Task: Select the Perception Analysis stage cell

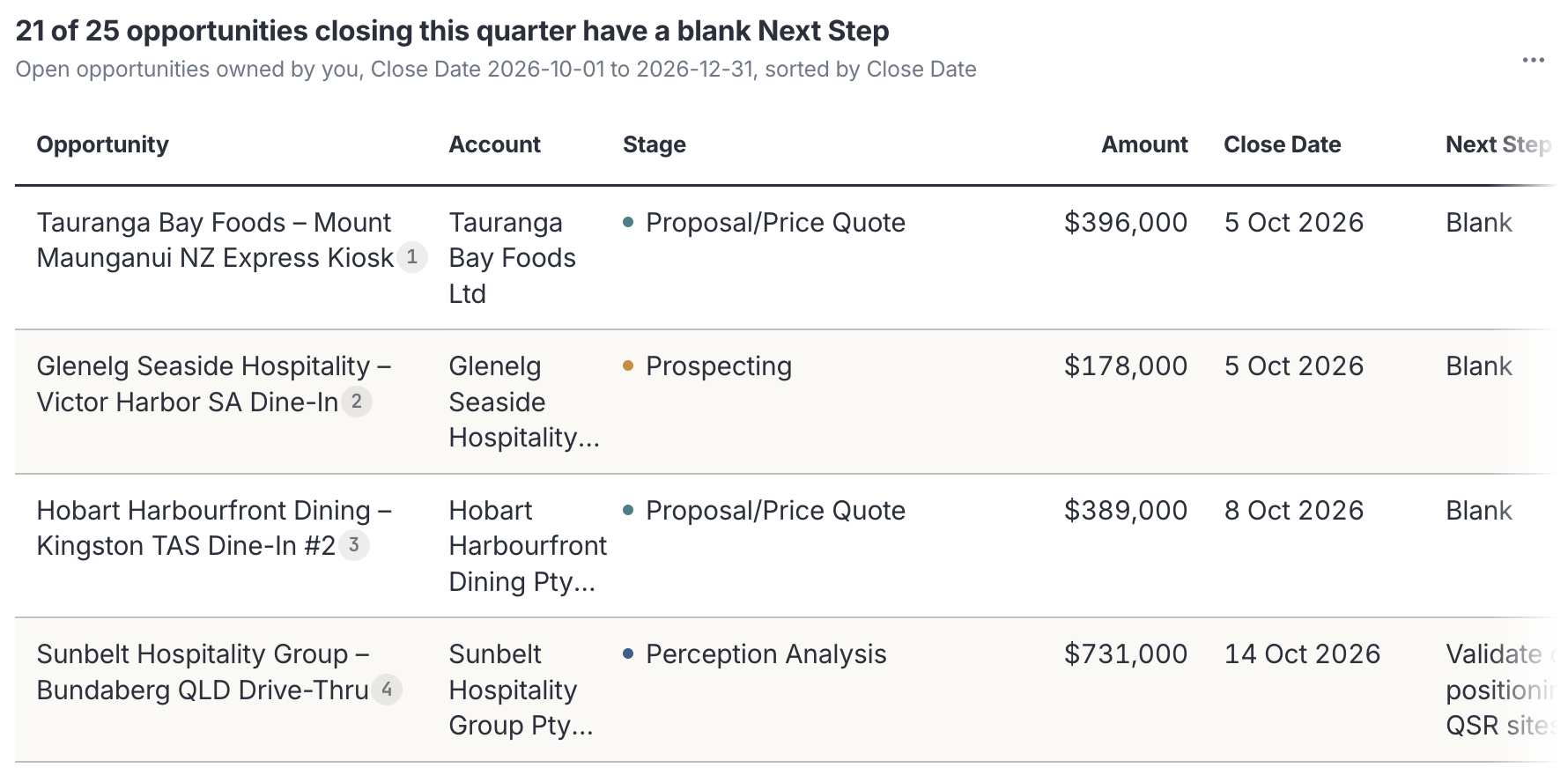Action: (766, 654)
